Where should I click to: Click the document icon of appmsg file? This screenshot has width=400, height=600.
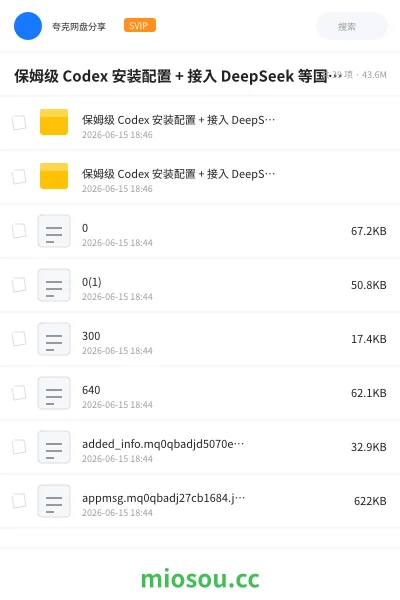[x=54, y=501]
